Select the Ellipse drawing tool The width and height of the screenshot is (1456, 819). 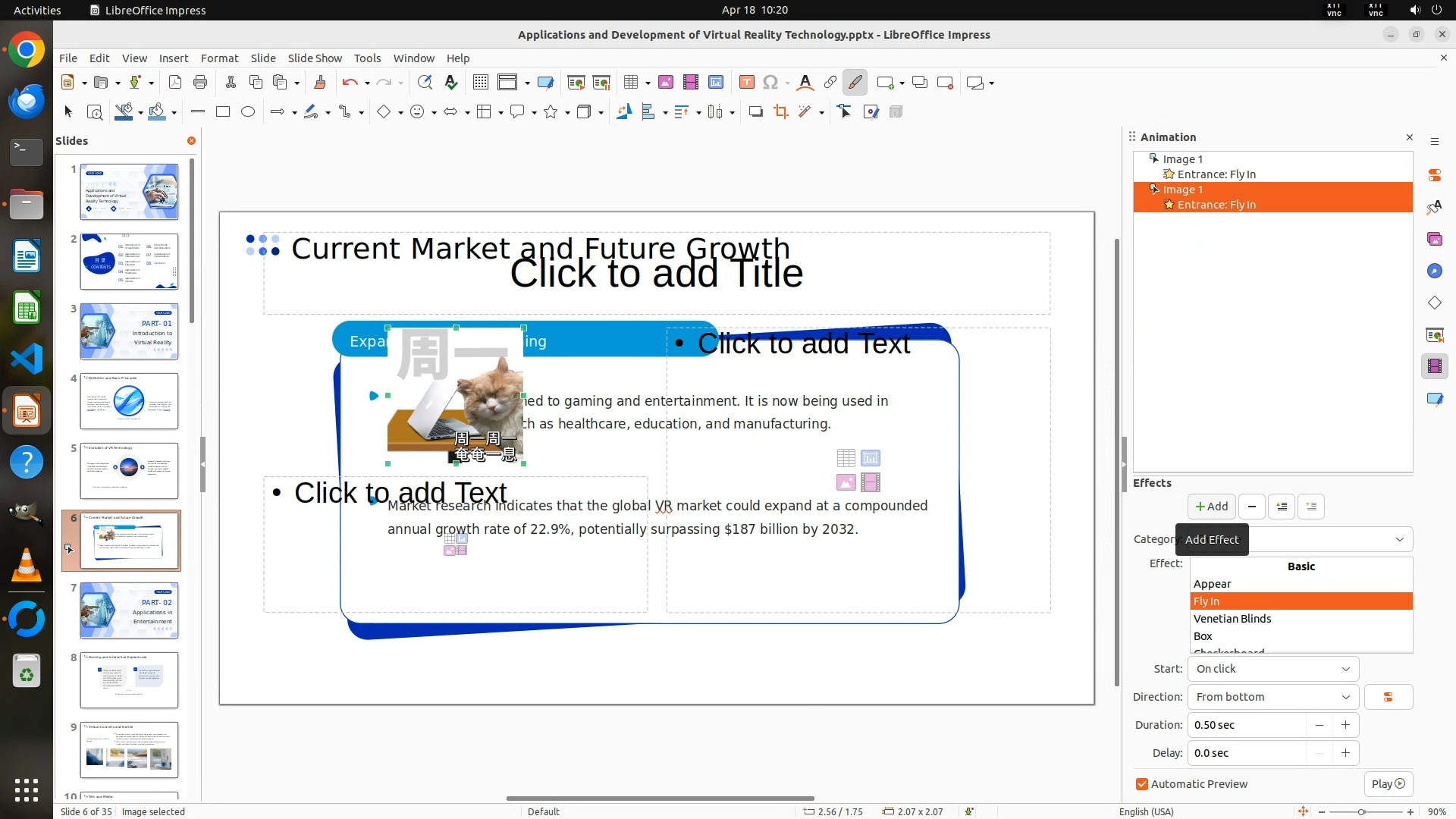click(x=248, y=112)
